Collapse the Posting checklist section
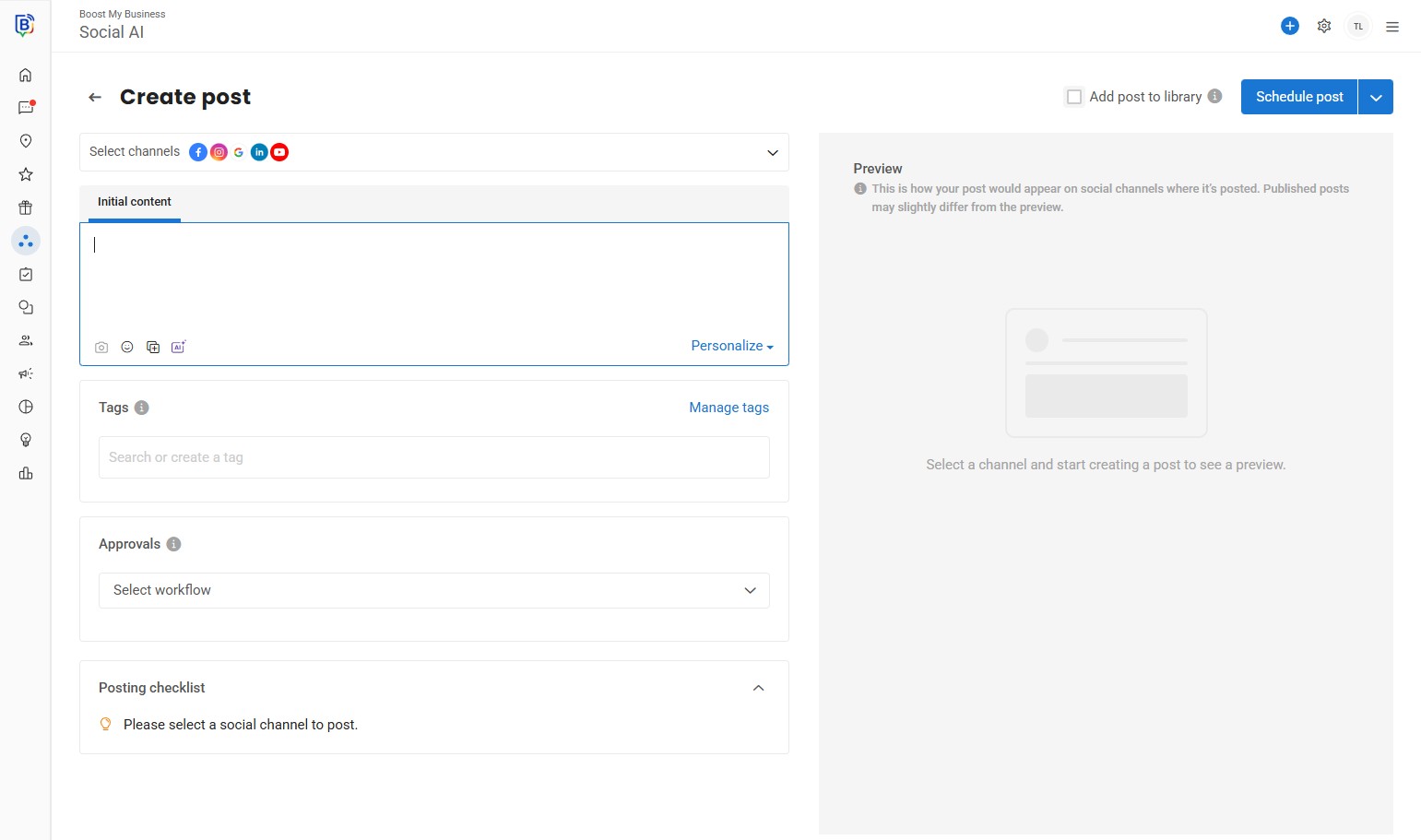The width and height of the screenshot is (1421, 840). coord(758,688)
